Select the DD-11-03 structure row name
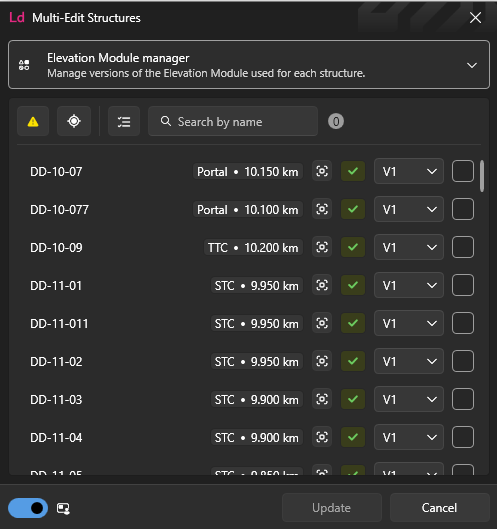497x529 pixels. coord(56,400)
